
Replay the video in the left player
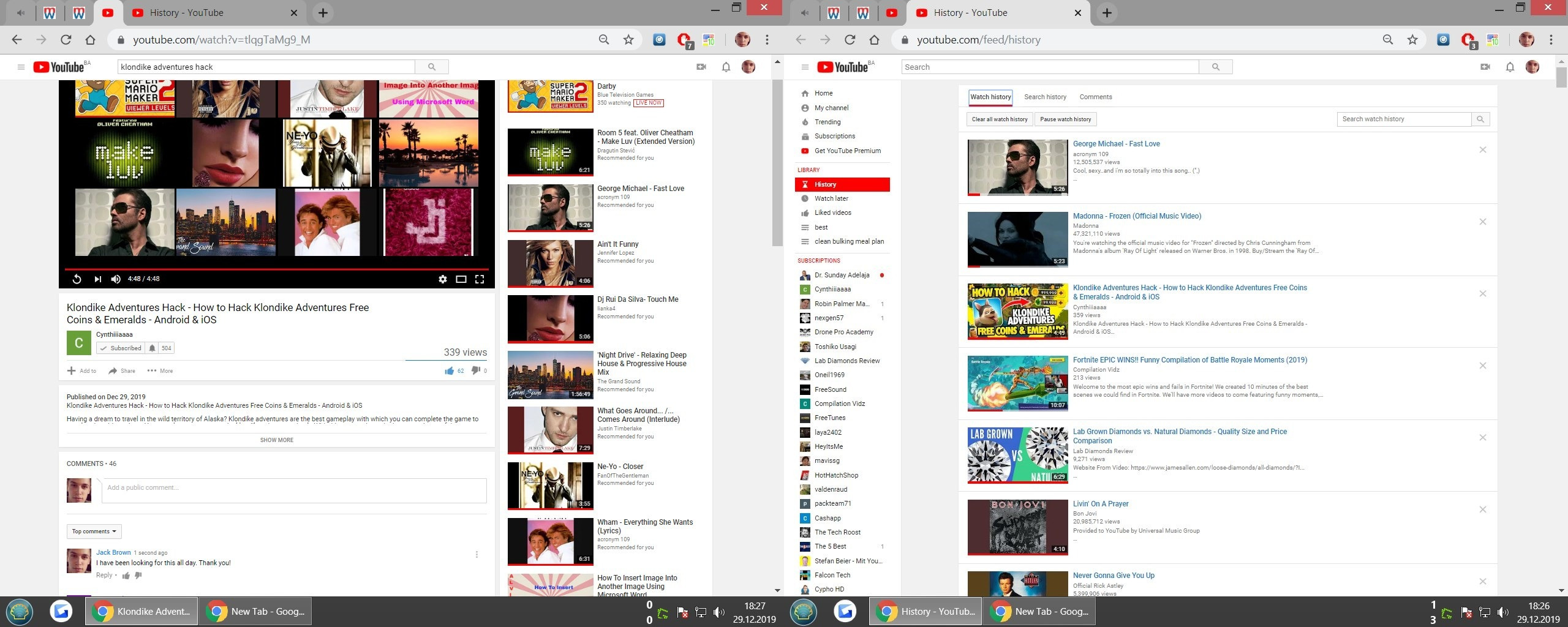coord(77,279)
